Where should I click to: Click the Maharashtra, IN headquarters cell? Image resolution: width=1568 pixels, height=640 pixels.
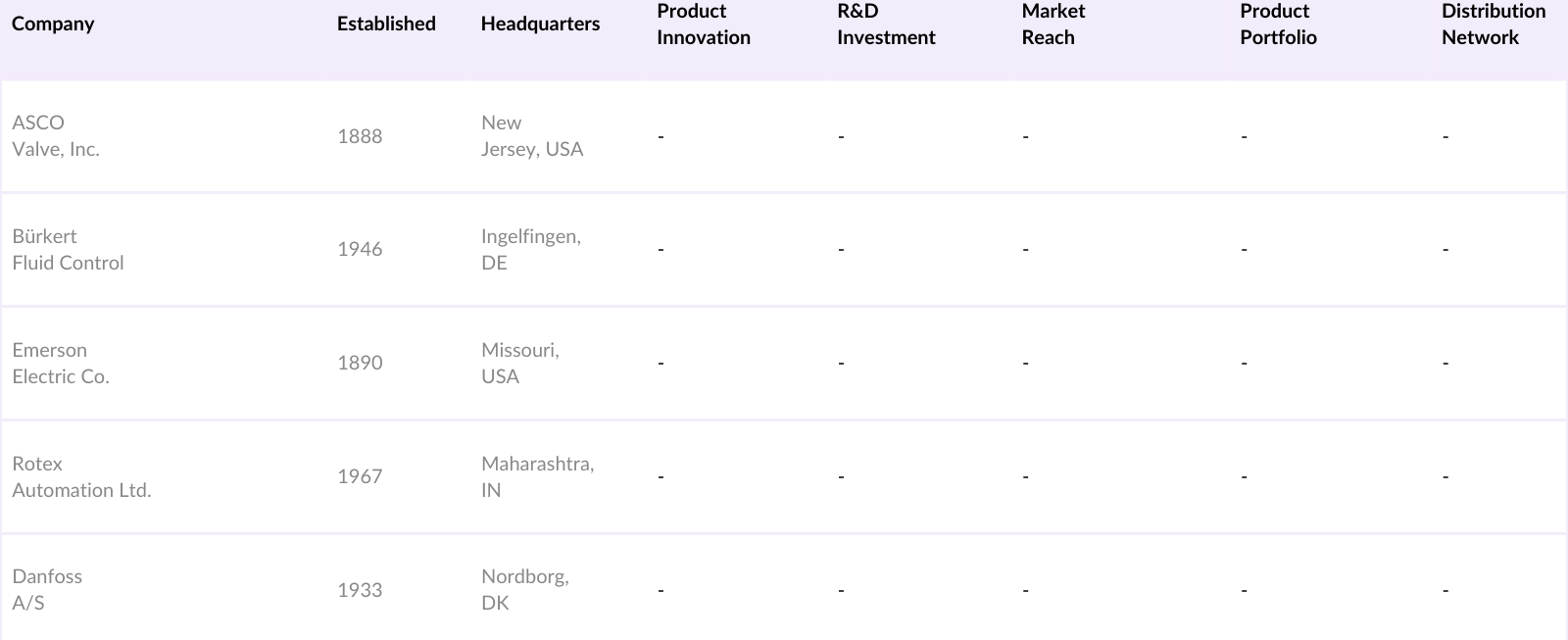pos(537,477)
